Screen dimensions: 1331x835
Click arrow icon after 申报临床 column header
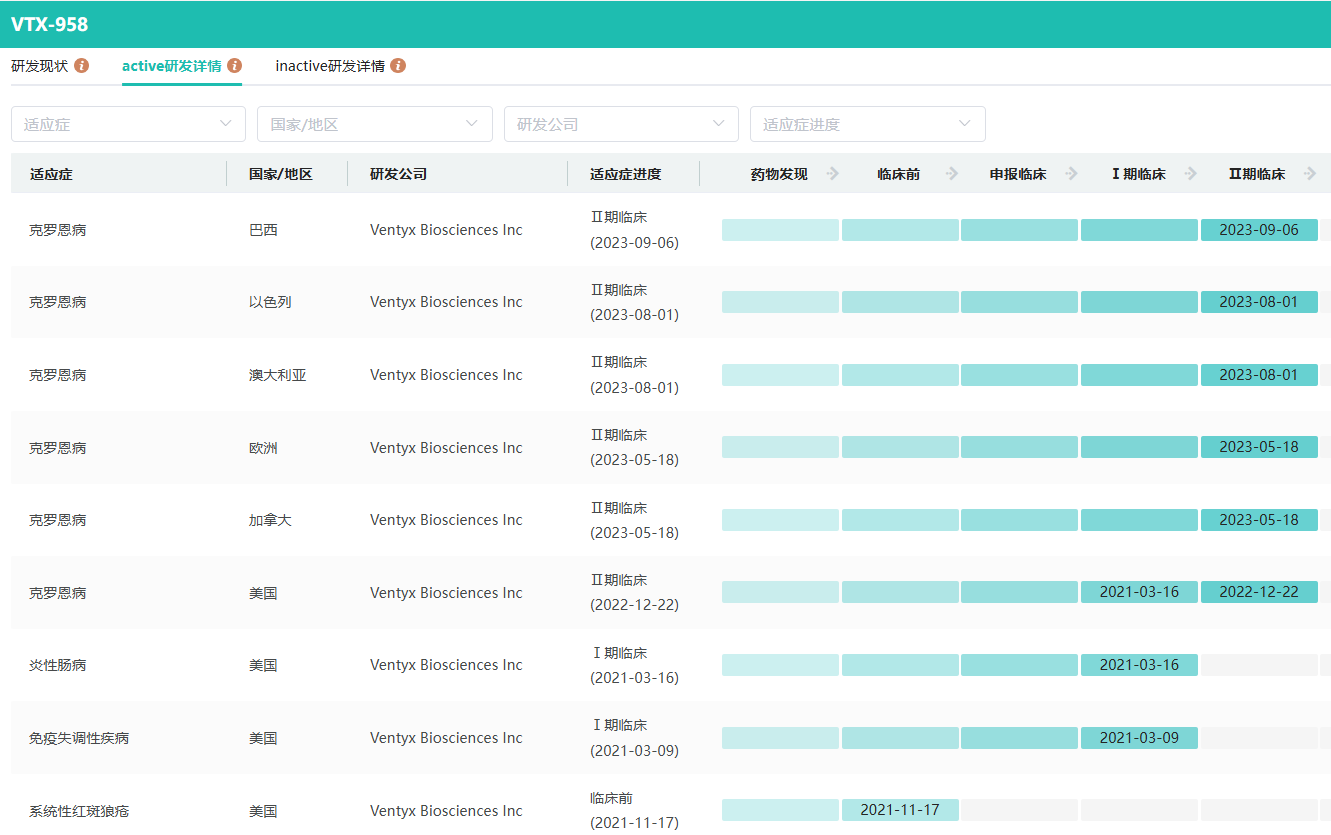[1071, 174]
